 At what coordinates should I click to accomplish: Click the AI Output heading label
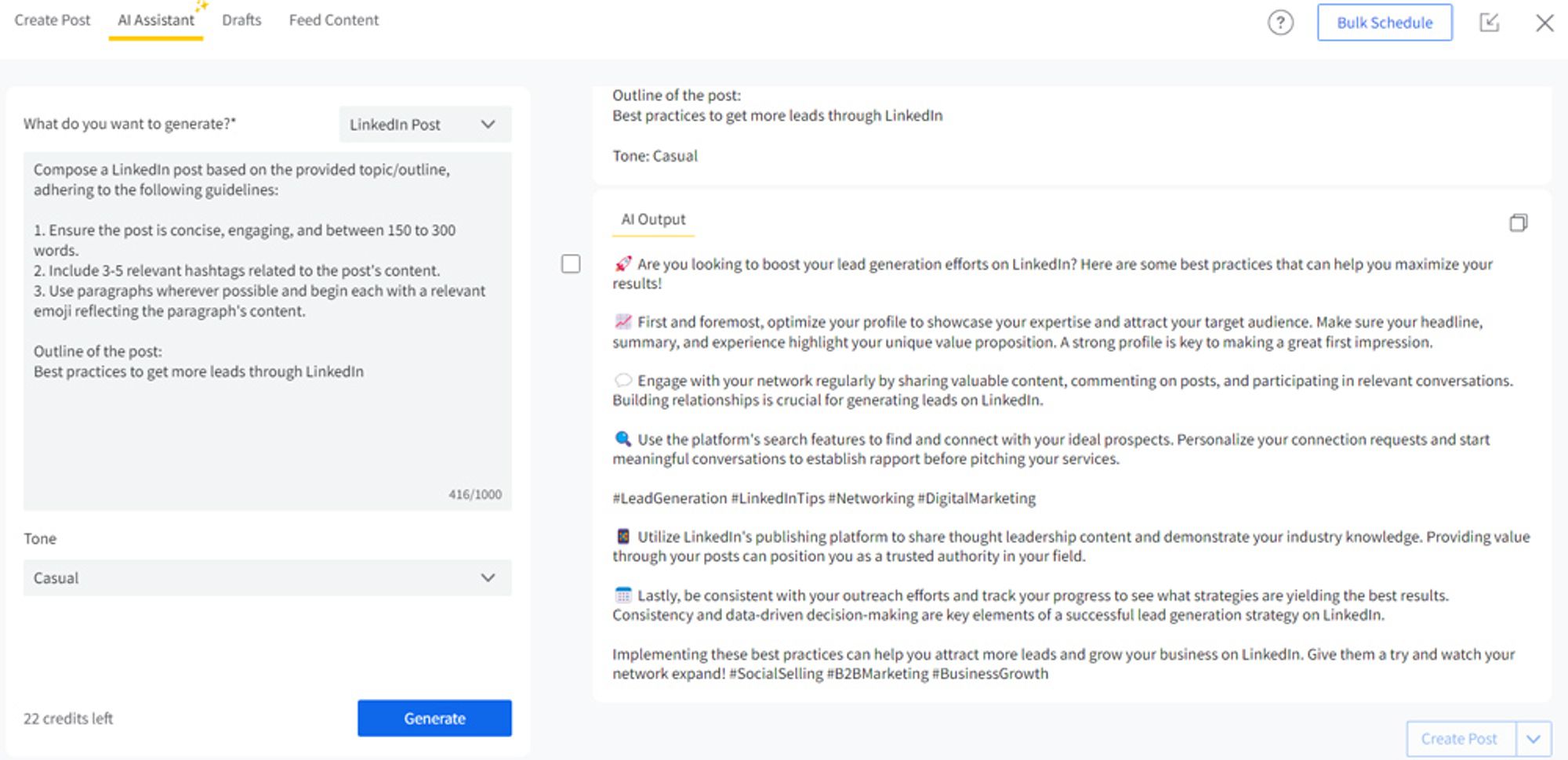(x=653, y=219)
